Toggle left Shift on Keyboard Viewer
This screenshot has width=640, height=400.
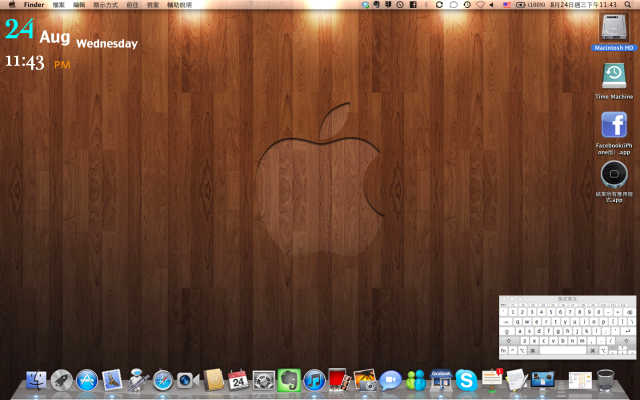[x=509, y=341]
